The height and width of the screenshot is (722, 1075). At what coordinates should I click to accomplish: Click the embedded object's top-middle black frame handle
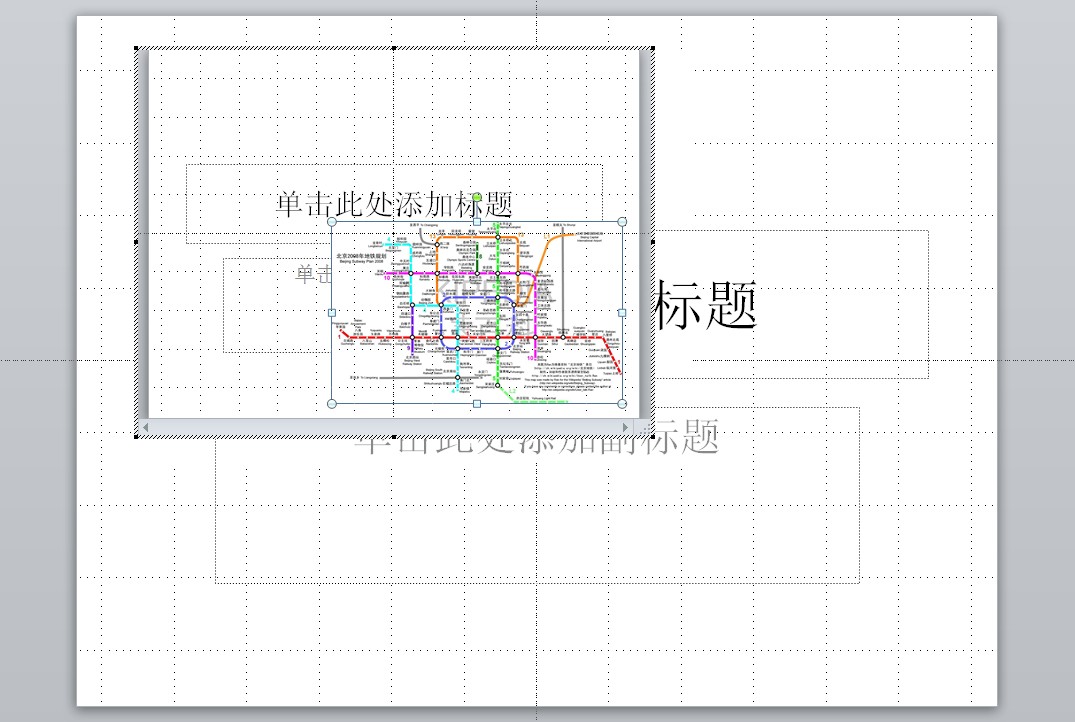point(394,49)
